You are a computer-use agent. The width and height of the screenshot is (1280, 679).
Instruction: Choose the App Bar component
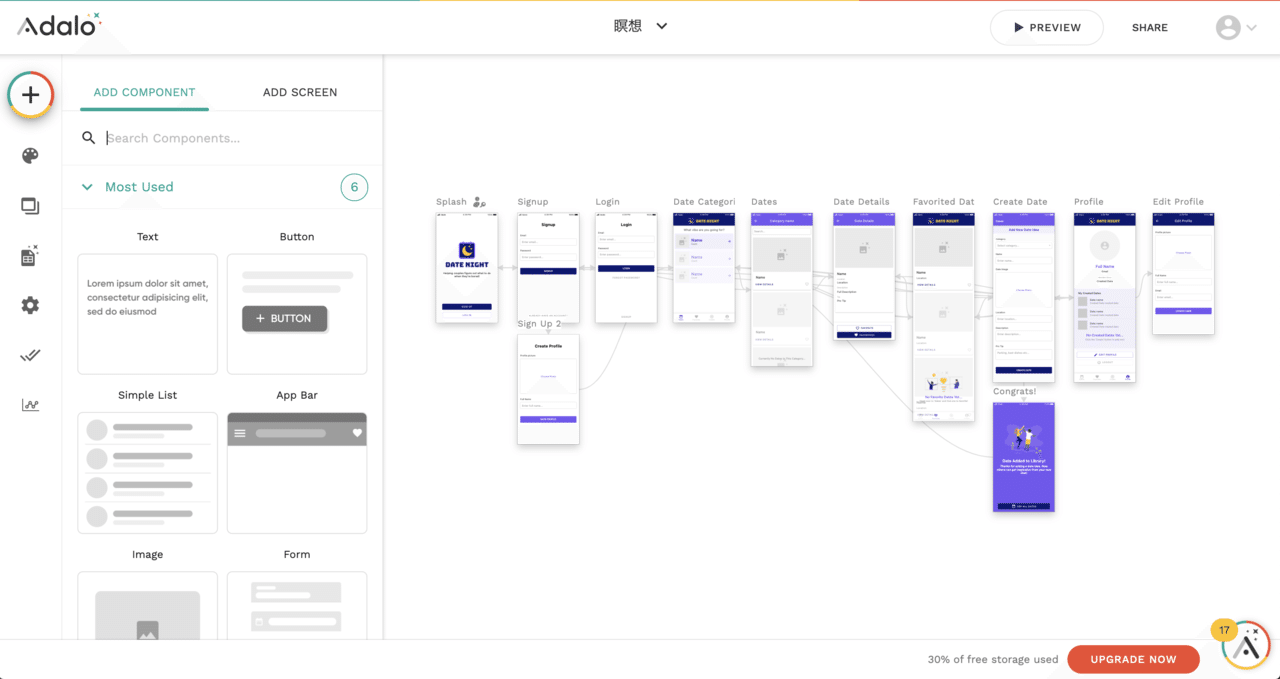coord(297,472)
